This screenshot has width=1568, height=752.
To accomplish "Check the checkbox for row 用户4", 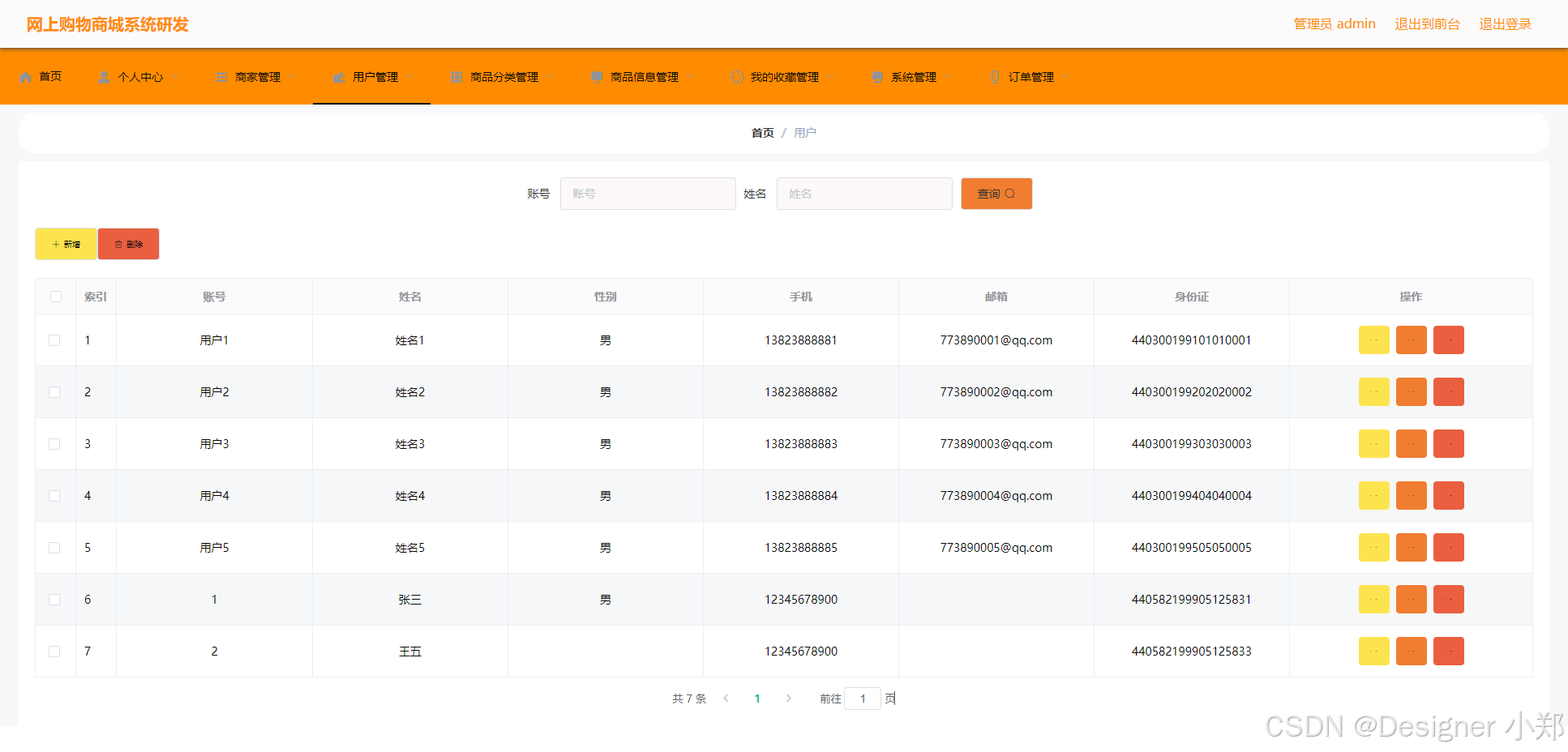I will click(54, 496).
